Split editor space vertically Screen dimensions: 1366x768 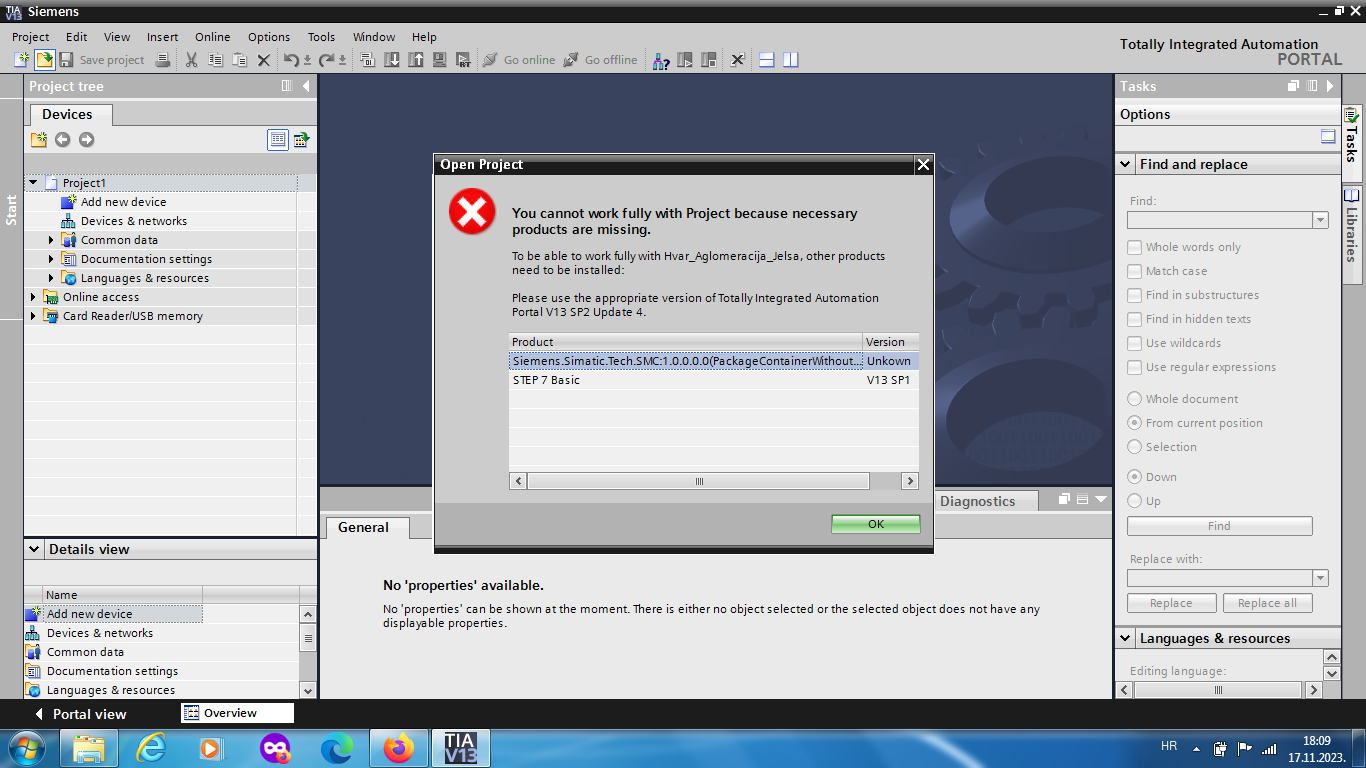(x=791, y=60)
